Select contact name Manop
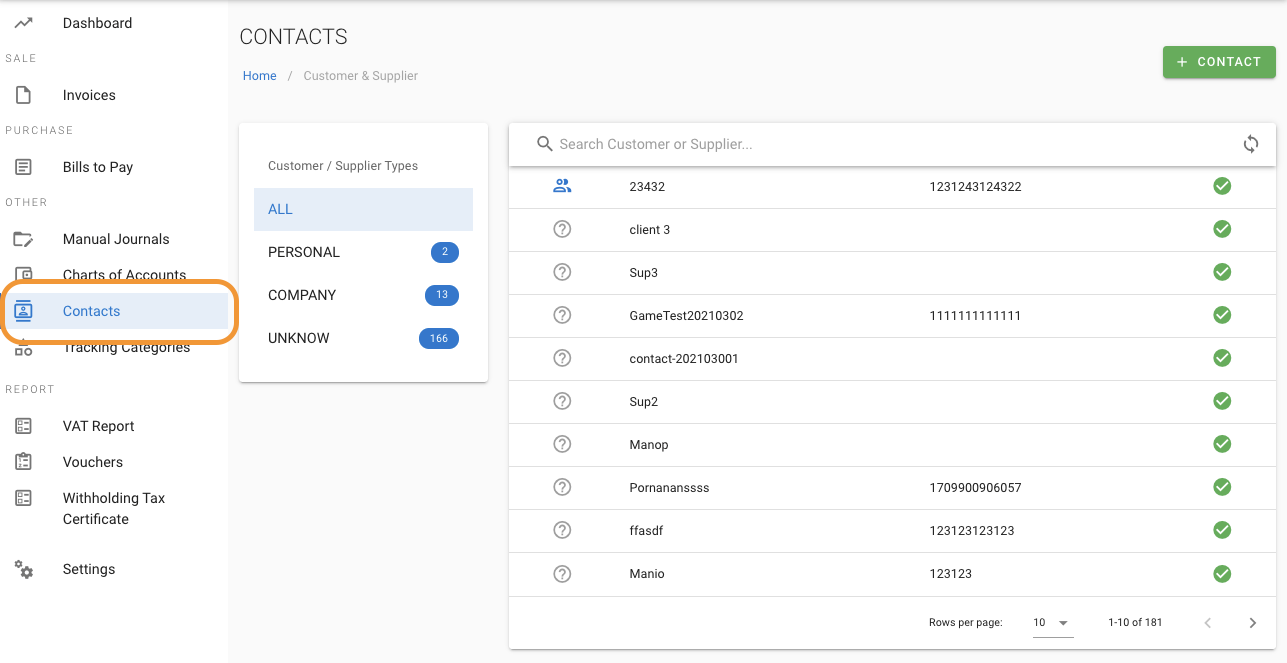 tap(649, 445)
